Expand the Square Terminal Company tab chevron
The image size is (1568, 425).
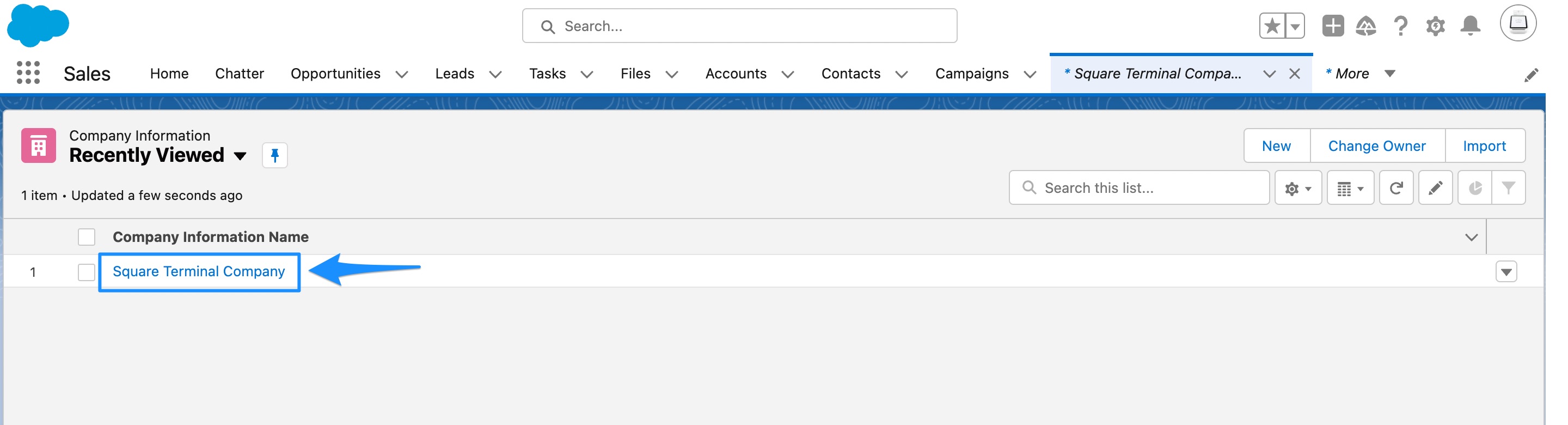1269,74
